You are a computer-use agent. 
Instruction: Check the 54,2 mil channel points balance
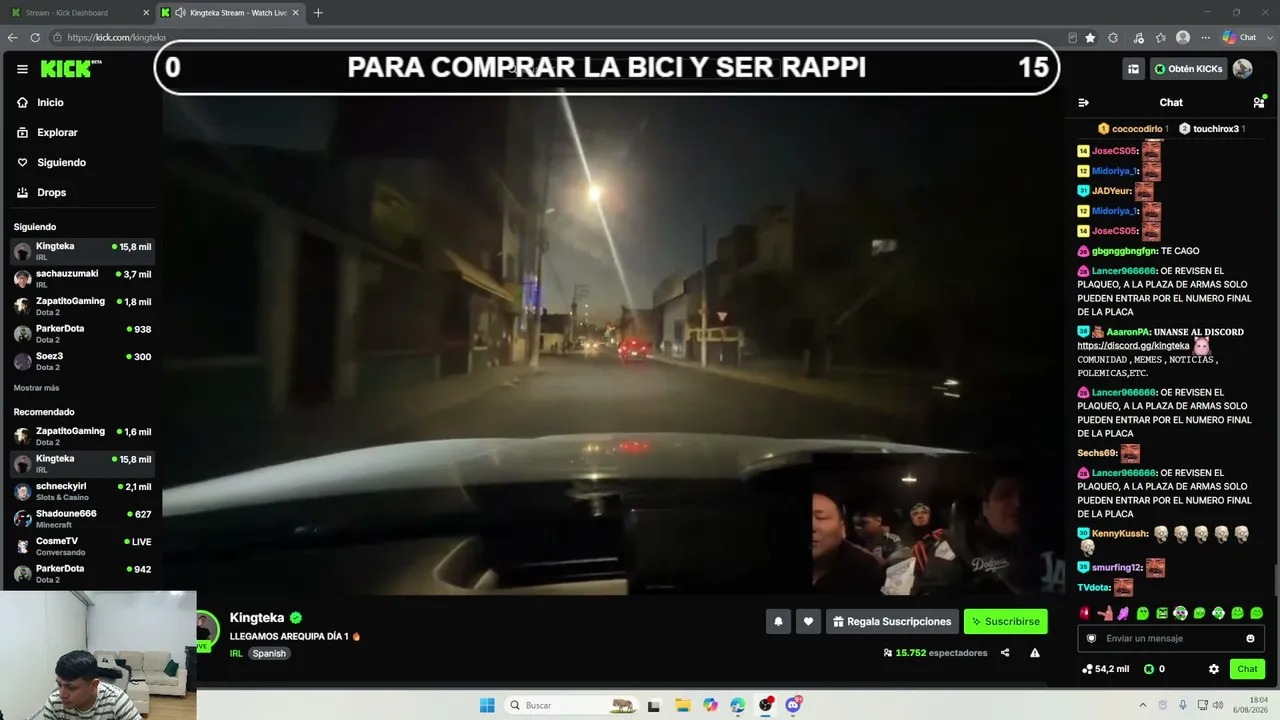point(1105,669)
